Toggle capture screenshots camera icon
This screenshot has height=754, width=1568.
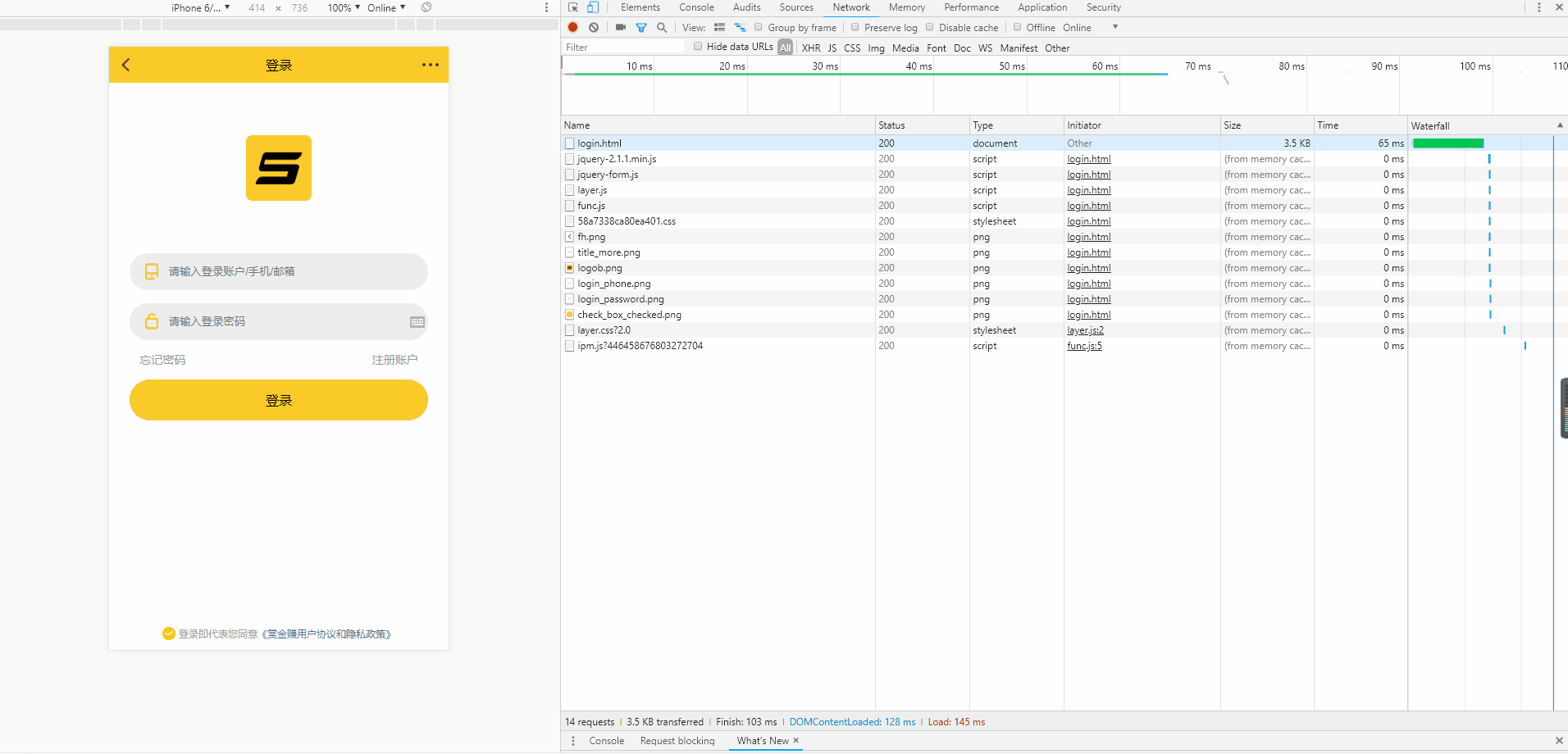pyautogui.click(x=621, y=27)
